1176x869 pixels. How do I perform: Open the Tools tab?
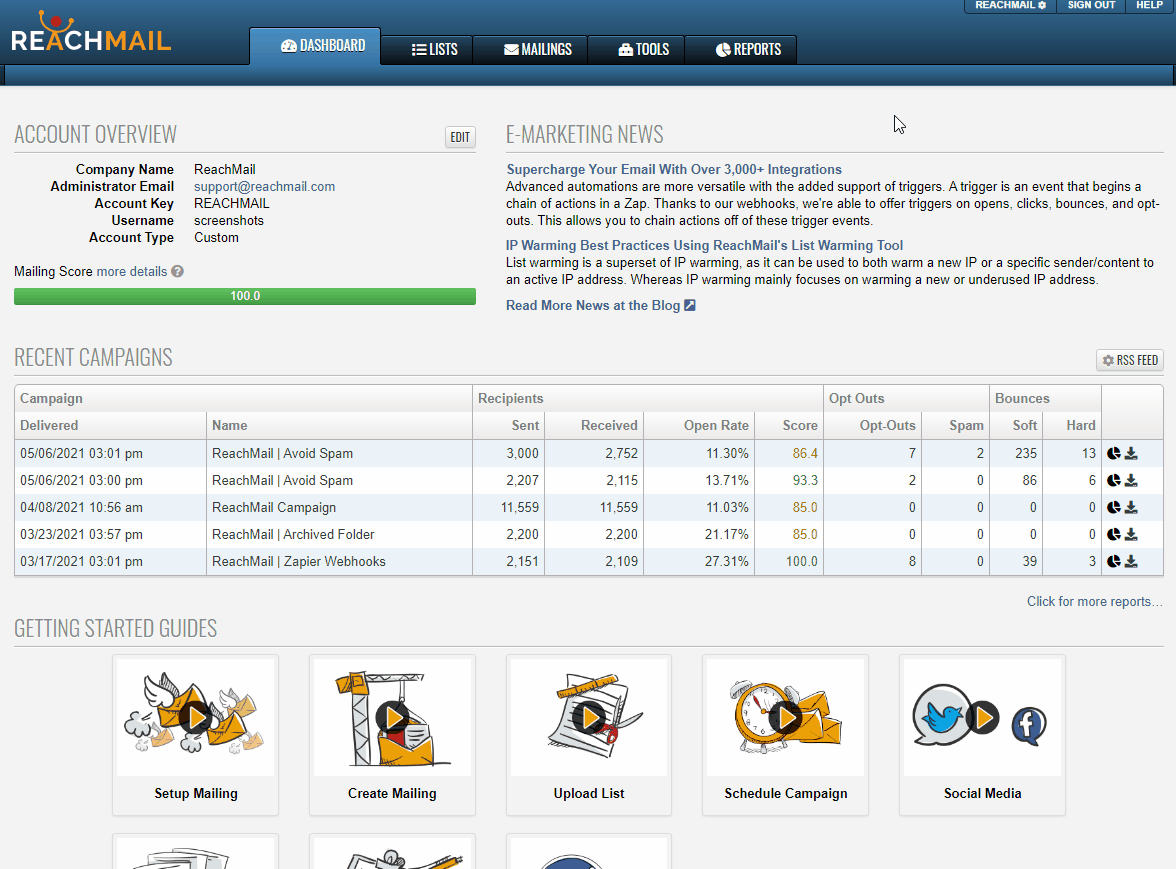644,49
